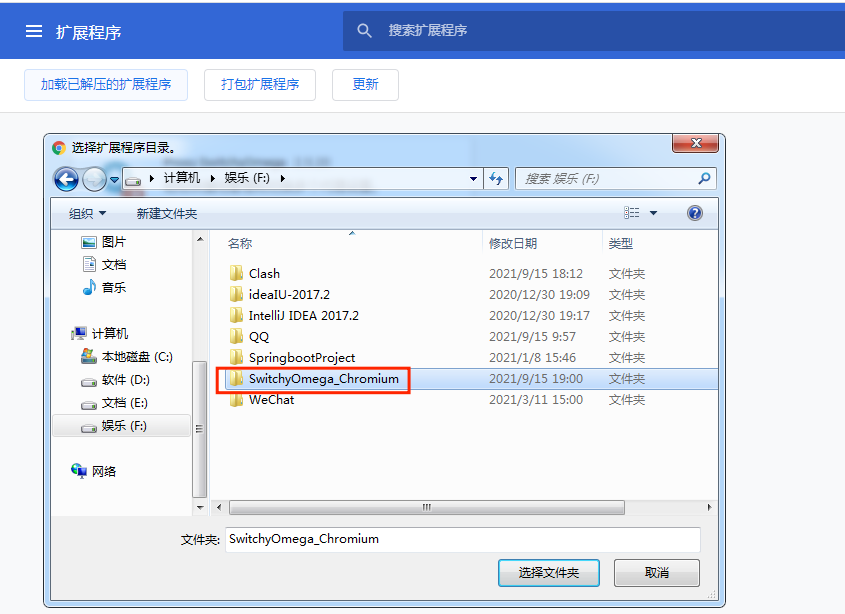This screenshot has height=614, width=845.
Task: Click the 取消 button
Action: [656, 572]
